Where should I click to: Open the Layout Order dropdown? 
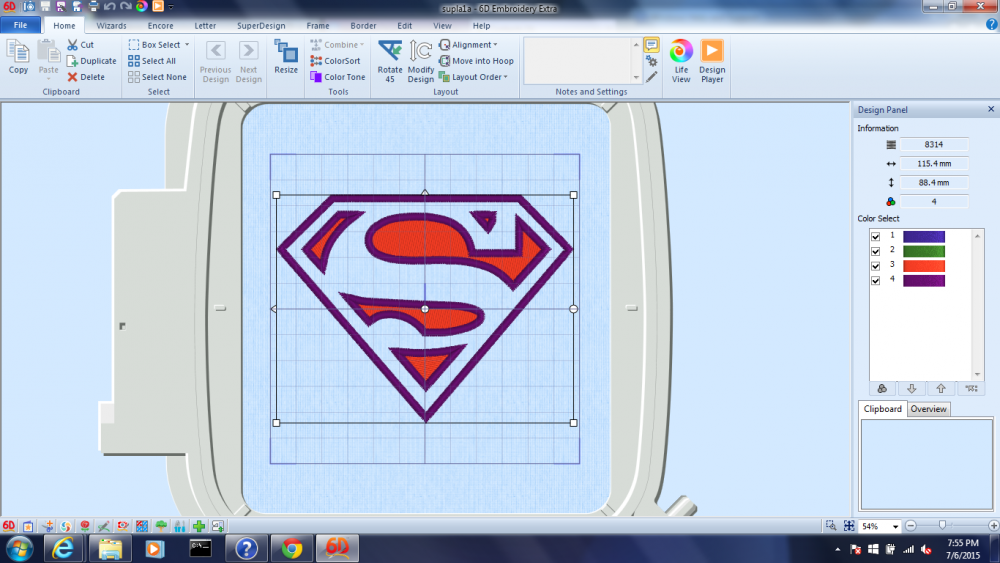[506, 77]
